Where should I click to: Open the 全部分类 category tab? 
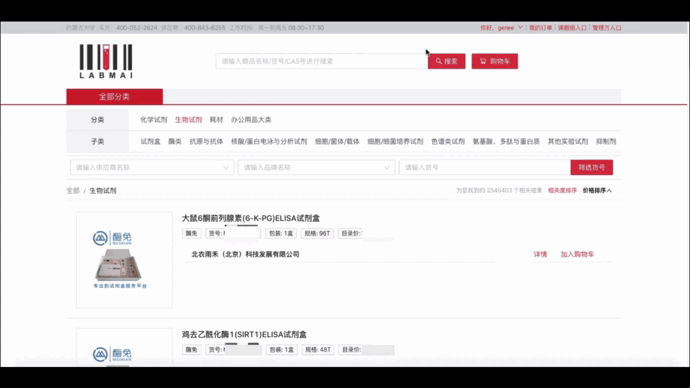coord(114,96)
